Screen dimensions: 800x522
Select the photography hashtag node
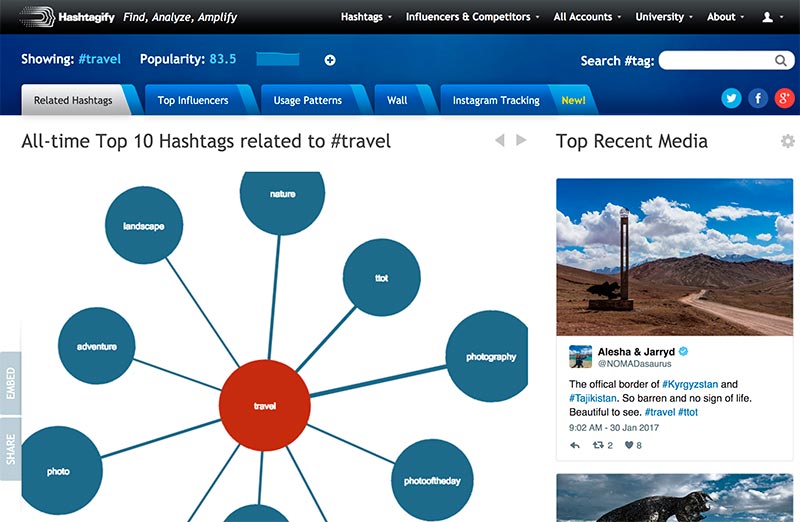pyautogui.click(x=487, y=356)
